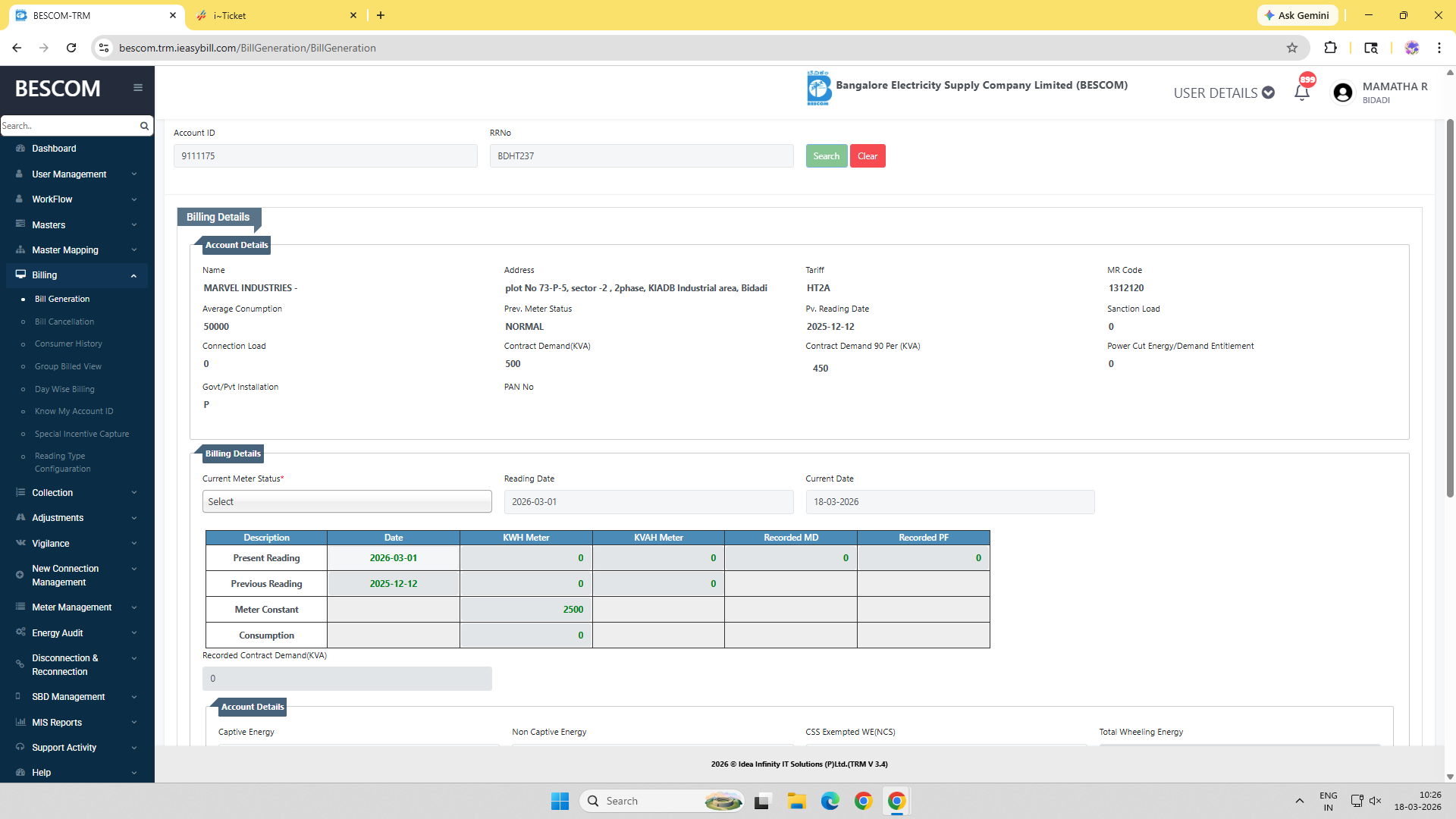This screenshot has width=1456, height=819.
Task: Open File Explorer from the taskbar
Action: [796, 801]
